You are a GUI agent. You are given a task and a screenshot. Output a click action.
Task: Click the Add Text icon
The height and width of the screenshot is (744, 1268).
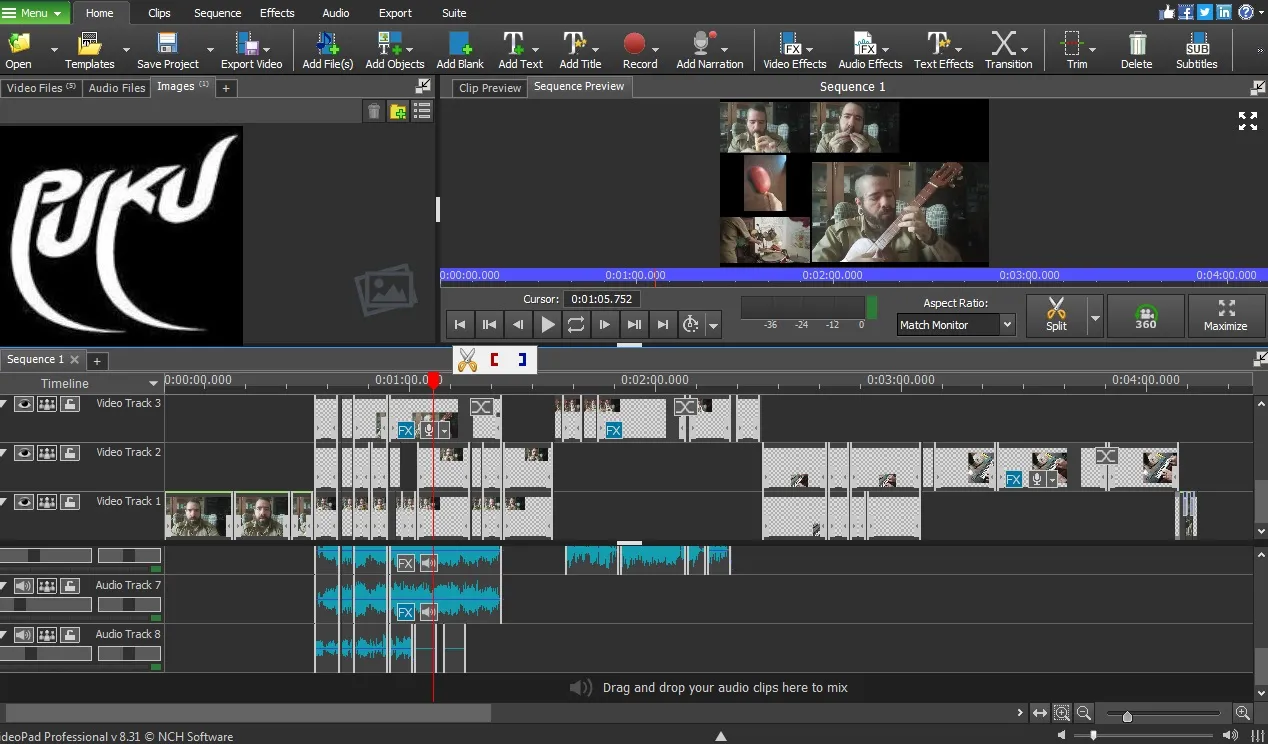tap(514, 51)
